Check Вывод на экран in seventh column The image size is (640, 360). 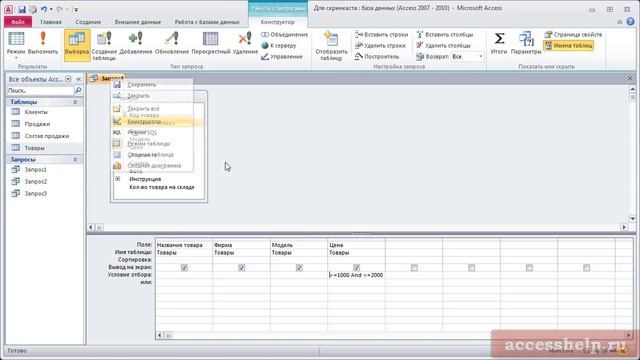[x=529, y=268]
